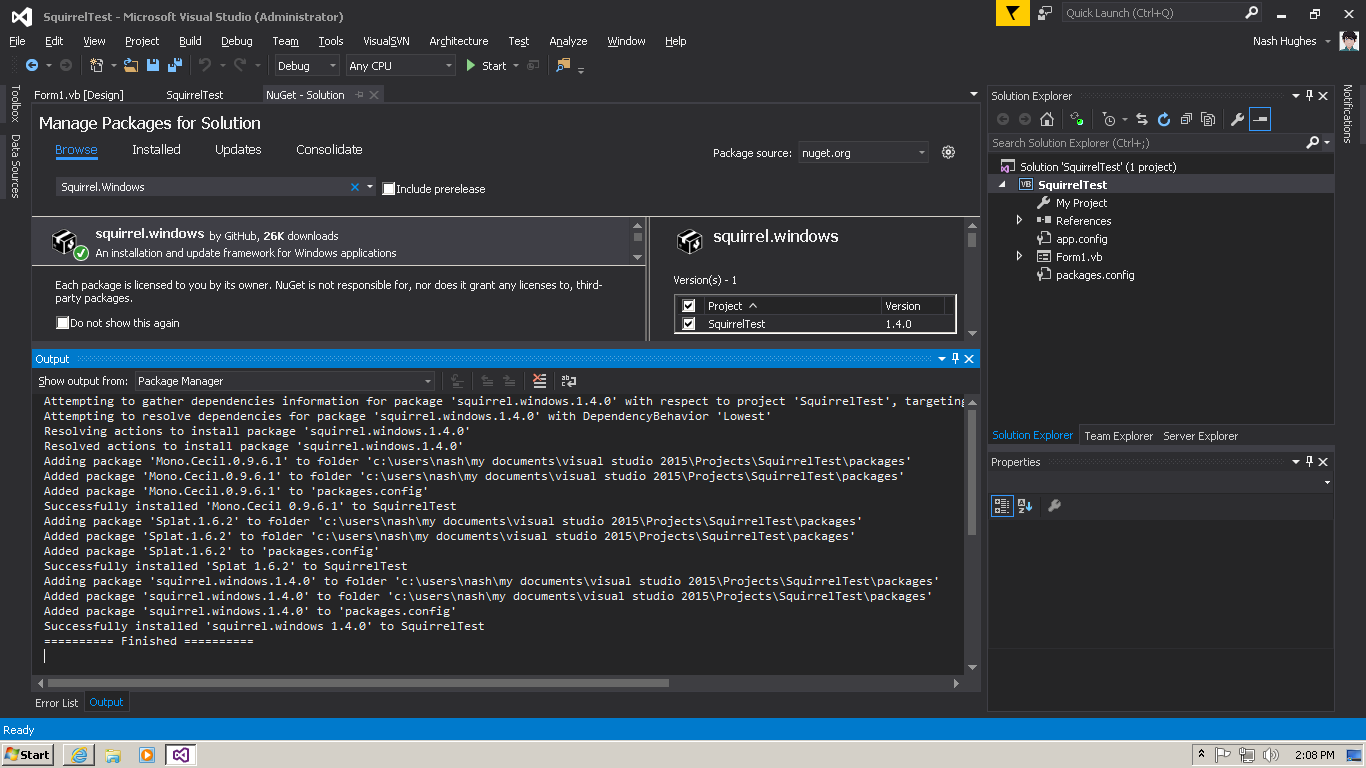Open NuGet package source settings gear

[947, 152]
